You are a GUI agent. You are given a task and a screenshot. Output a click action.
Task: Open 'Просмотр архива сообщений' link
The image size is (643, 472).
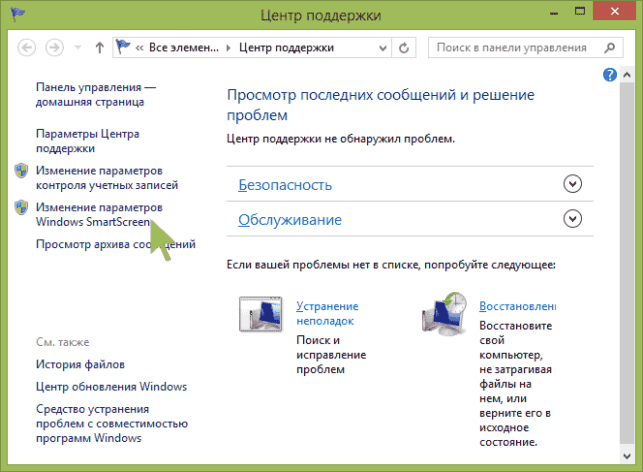pyautogui.click(x=116, y=244)
